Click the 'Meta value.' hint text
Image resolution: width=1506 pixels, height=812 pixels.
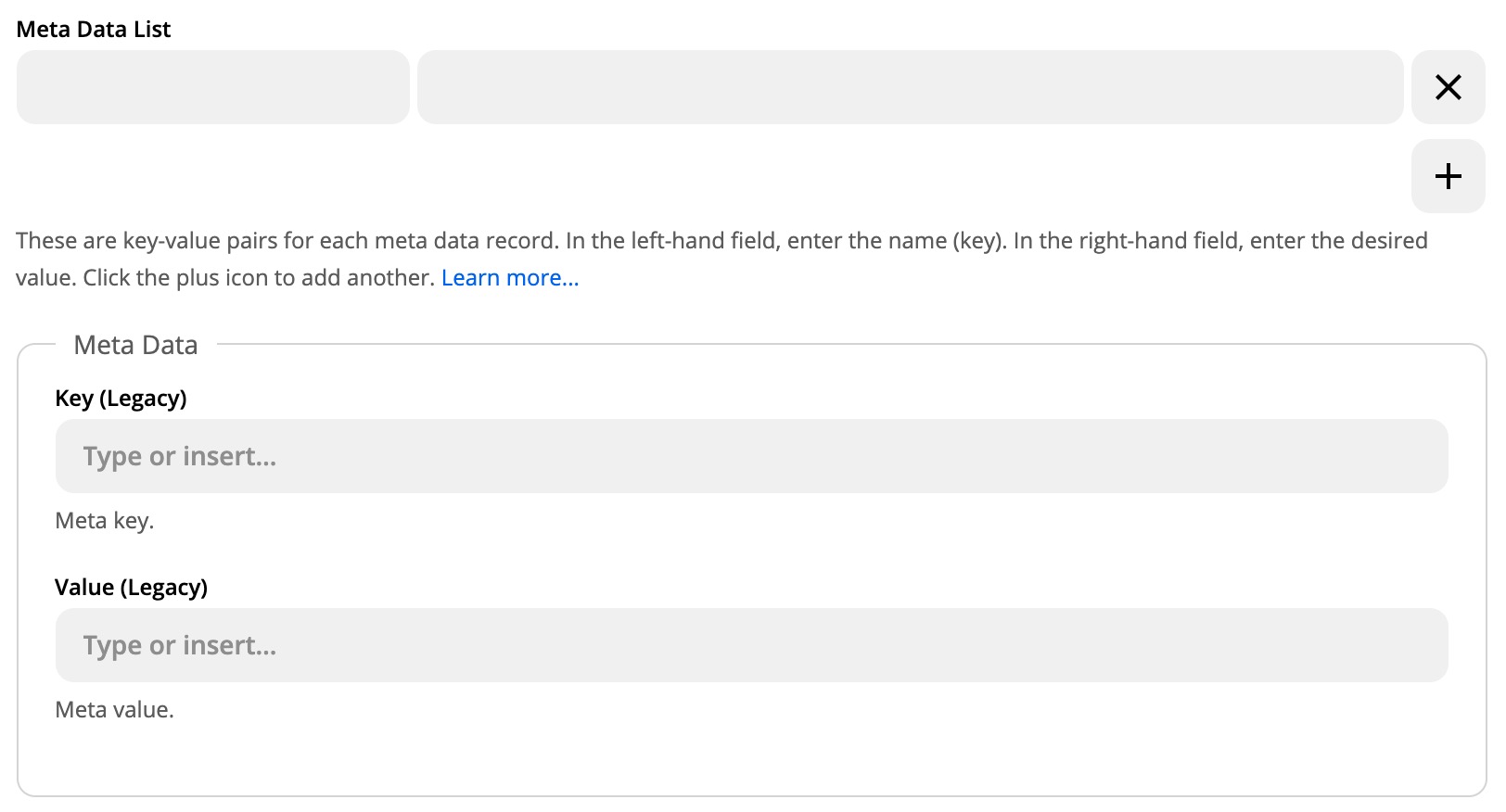115,710
